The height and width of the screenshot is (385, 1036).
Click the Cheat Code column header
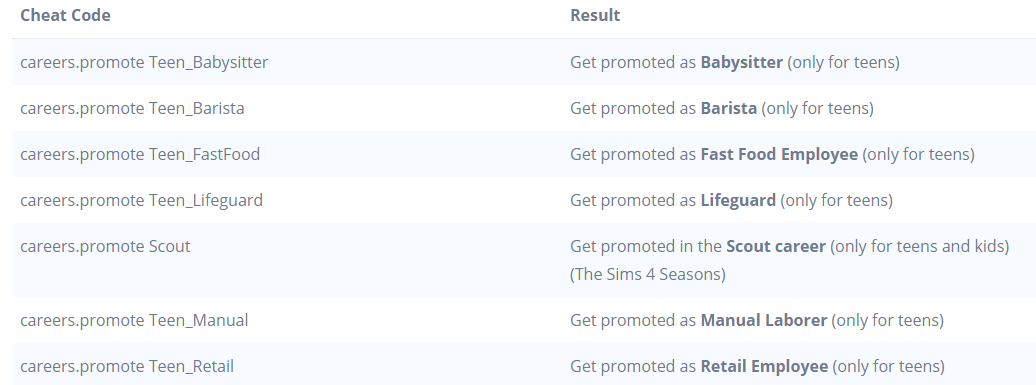[x=65, y=15]
